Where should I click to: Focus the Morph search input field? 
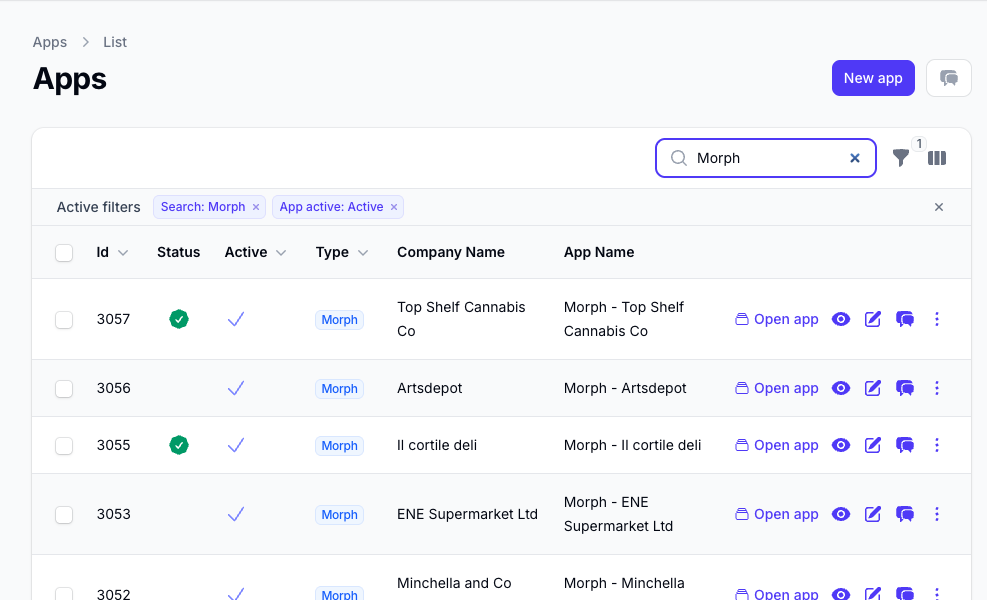tap(768, 158)
